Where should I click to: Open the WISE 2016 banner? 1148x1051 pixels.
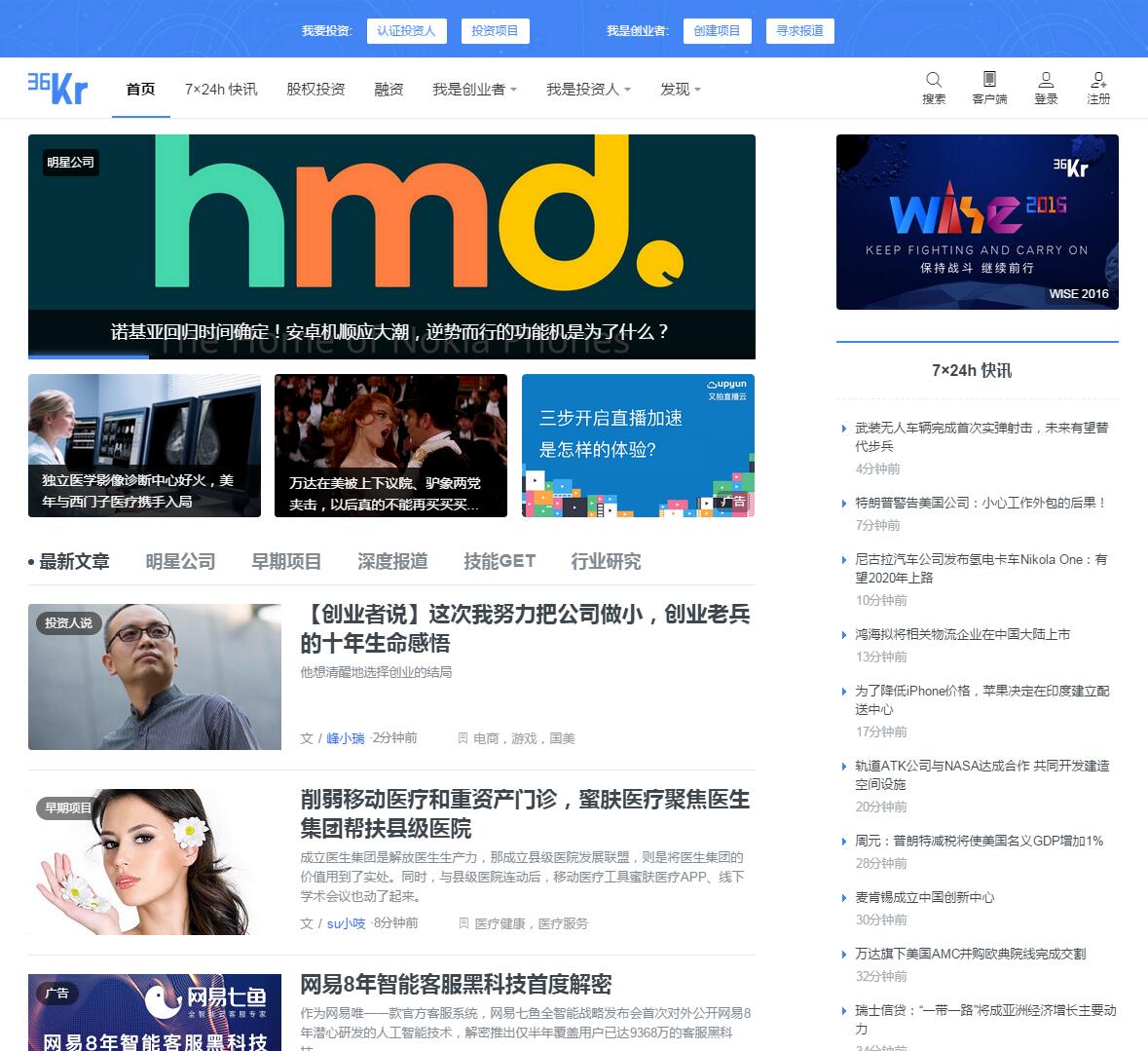[x=977, y=221]
